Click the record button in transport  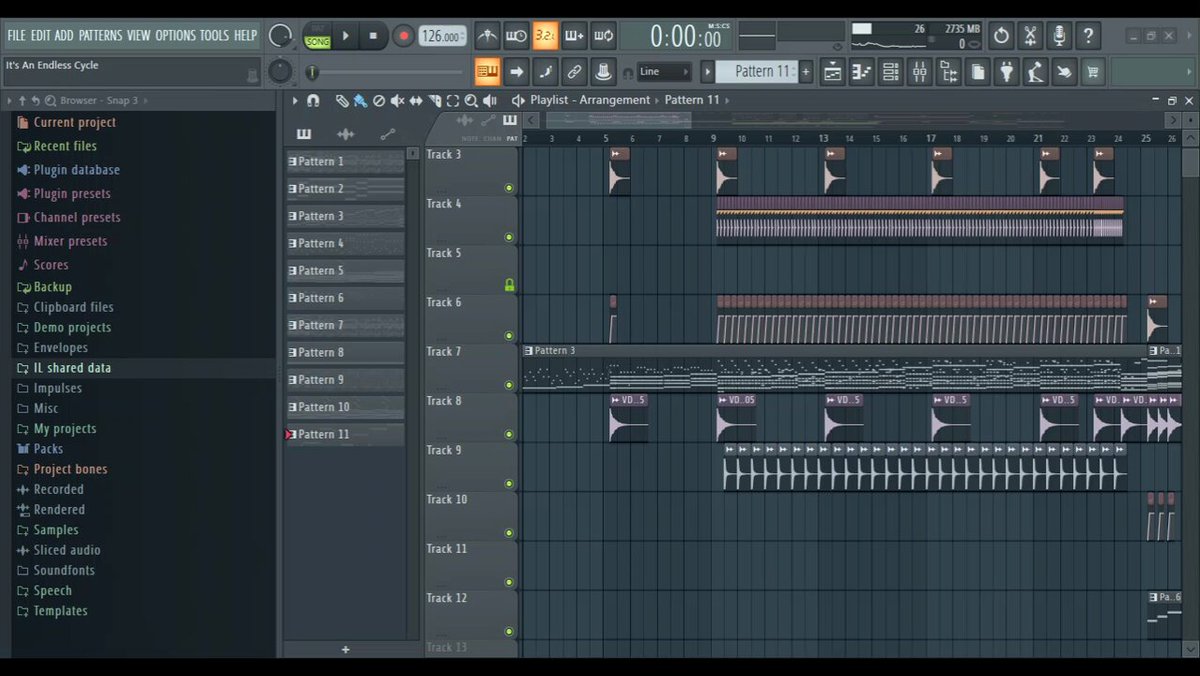(x=404, y=36)
